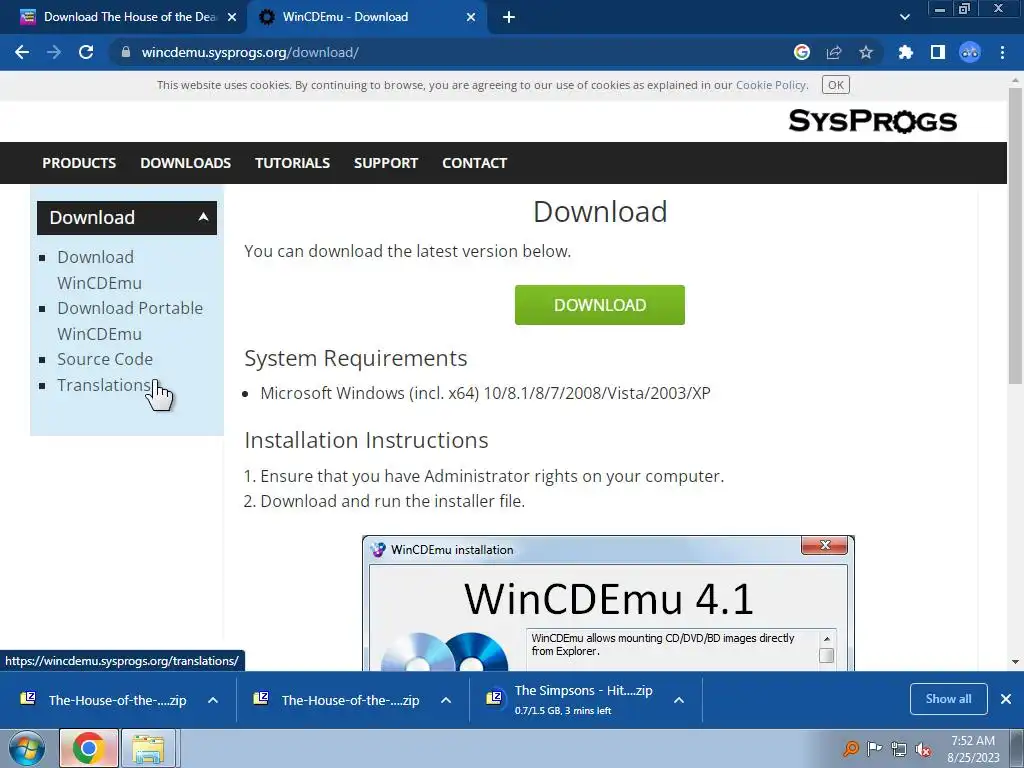Open the Chrome profile avatar
Screen dimensions: 1024x768
[970, 52]
